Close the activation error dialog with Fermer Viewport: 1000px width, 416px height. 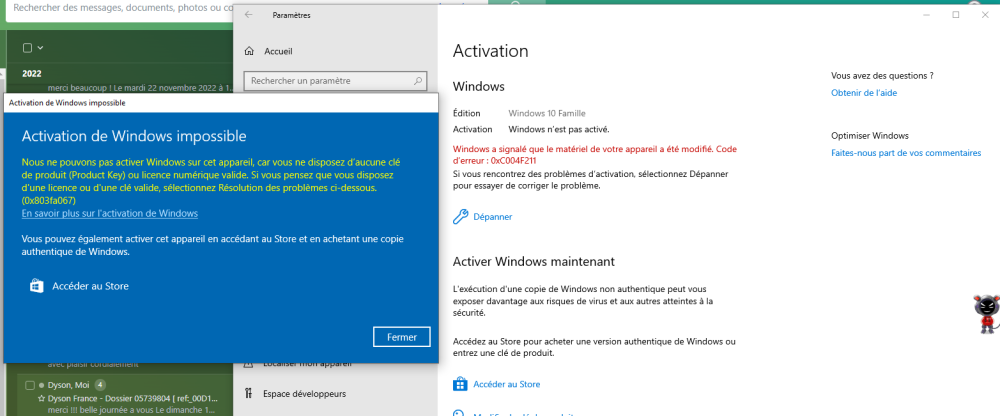coord(402,337)
